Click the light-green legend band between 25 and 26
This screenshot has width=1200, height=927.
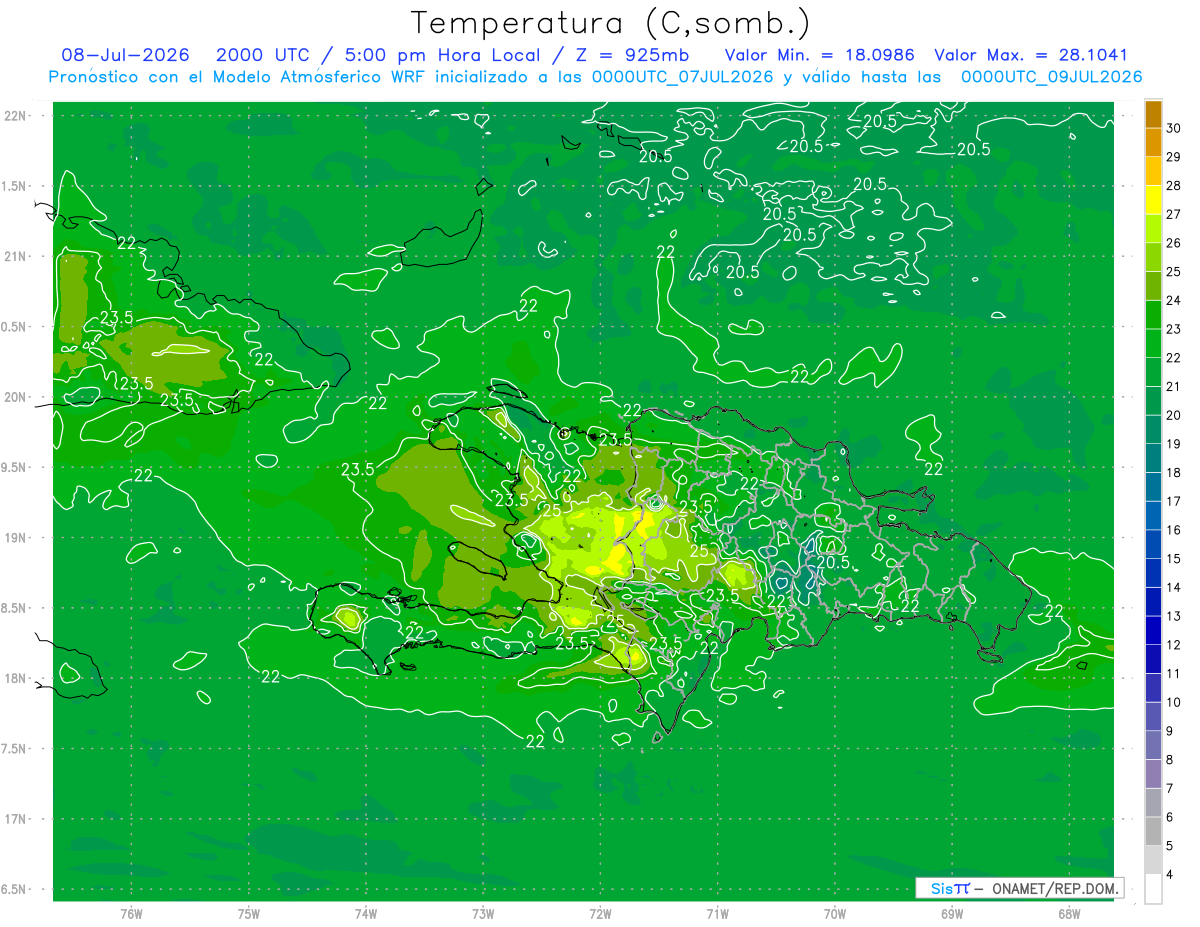(1153, 257)
